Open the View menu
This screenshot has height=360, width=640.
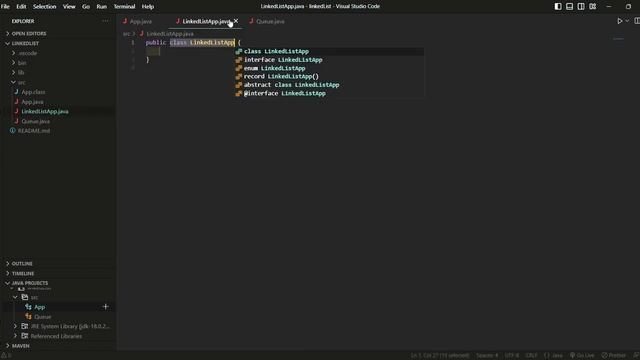point(69,7)
